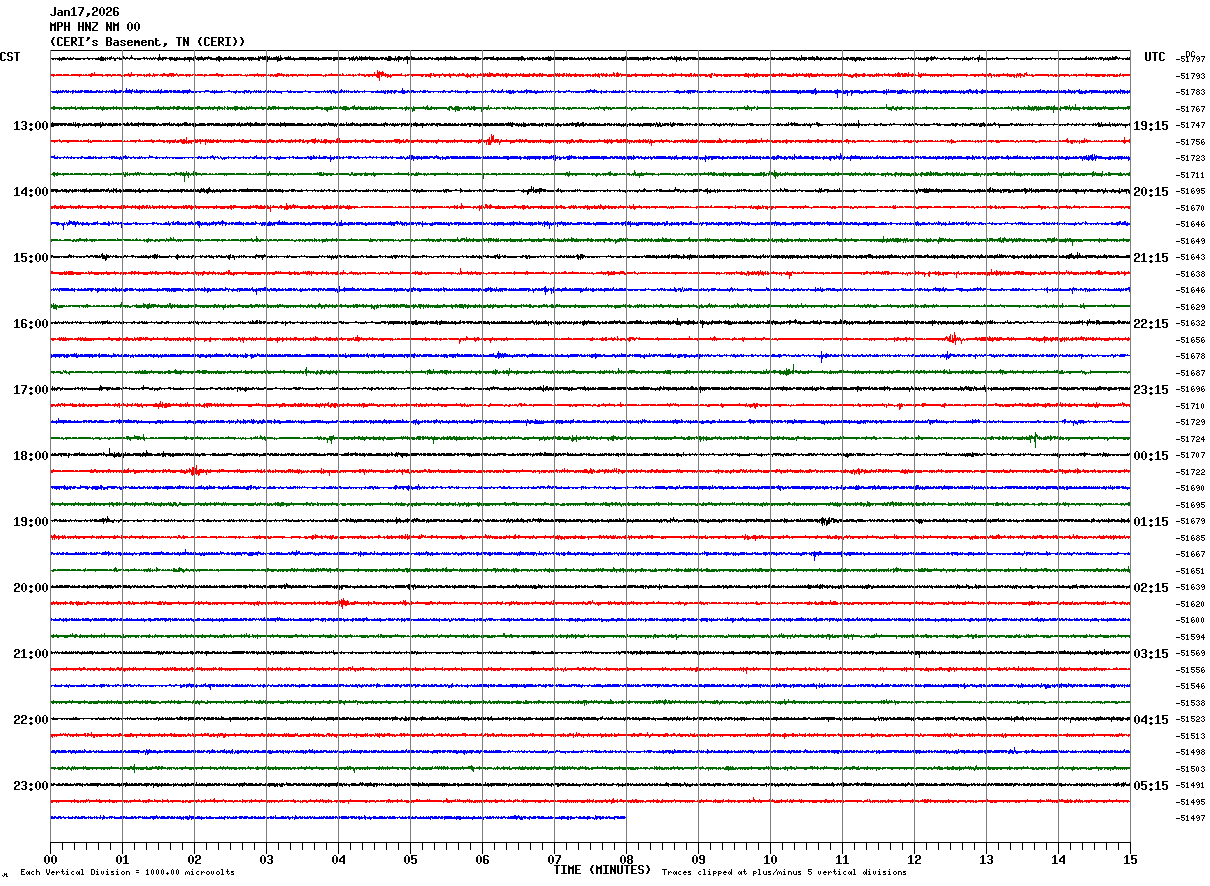
Task: Select the DC offset value -51569
Action: pos(1191,654)
